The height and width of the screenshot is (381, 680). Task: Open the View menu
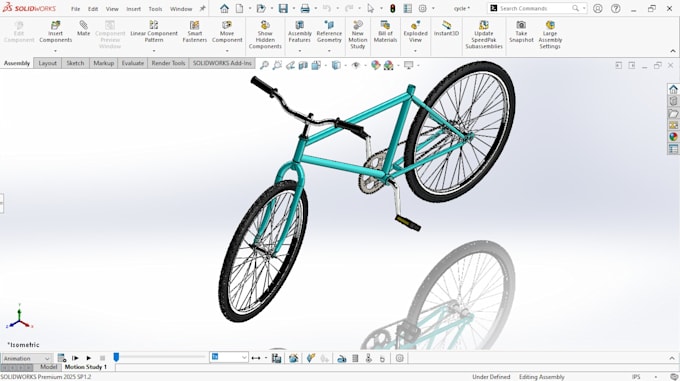point(112,9)
